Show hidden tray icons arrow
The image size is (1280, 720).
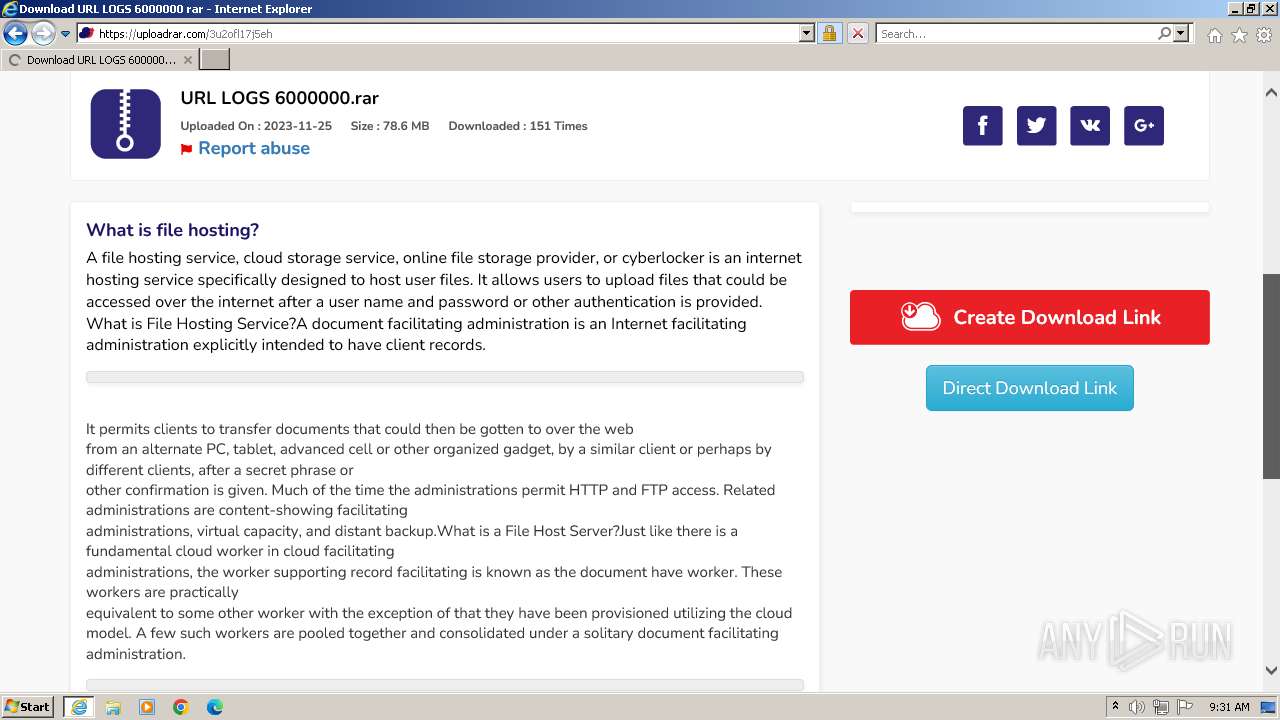point(1115,707)
